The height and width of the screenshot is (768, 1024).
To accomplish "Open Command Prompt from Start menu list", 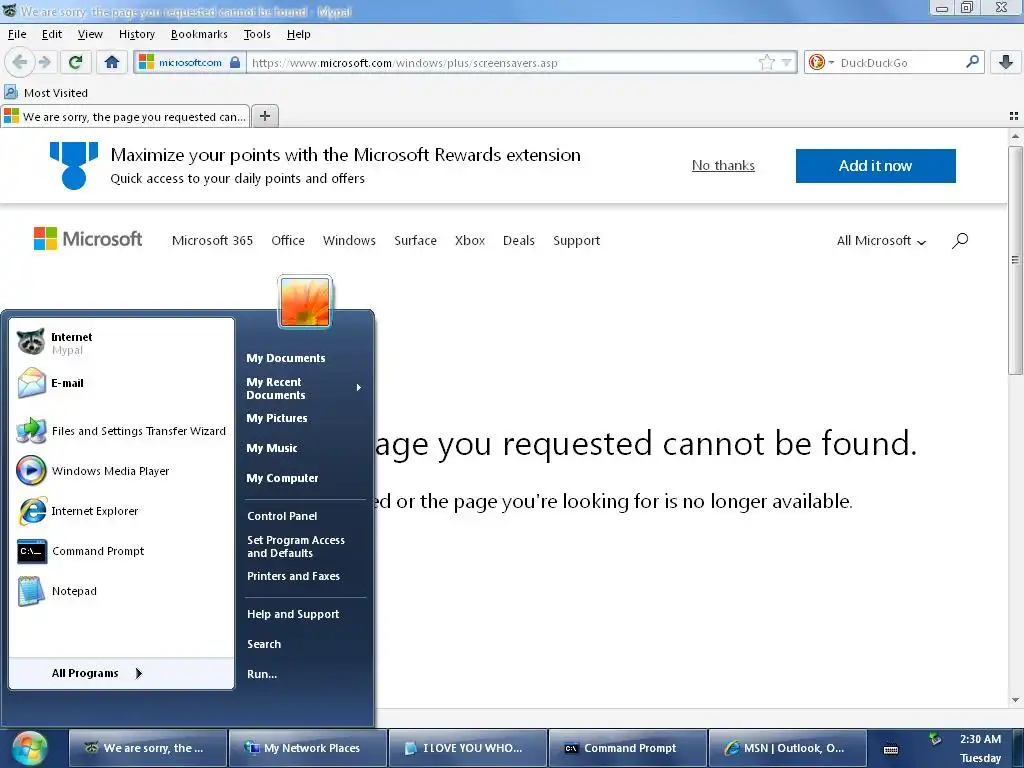I will point(121,551).
